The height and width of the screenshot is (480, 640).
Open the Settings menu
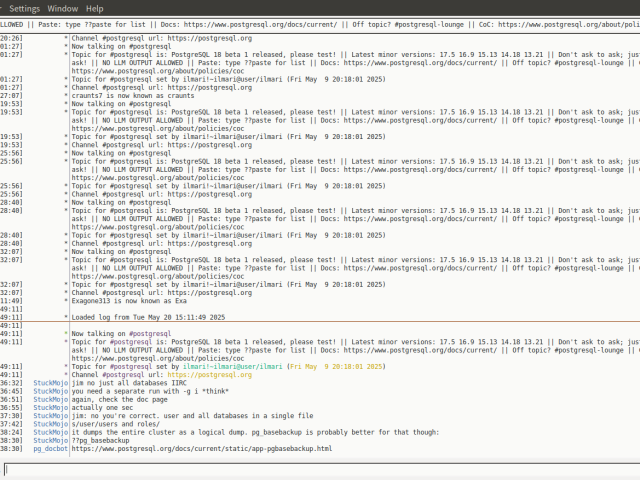(x=24, y=8)
